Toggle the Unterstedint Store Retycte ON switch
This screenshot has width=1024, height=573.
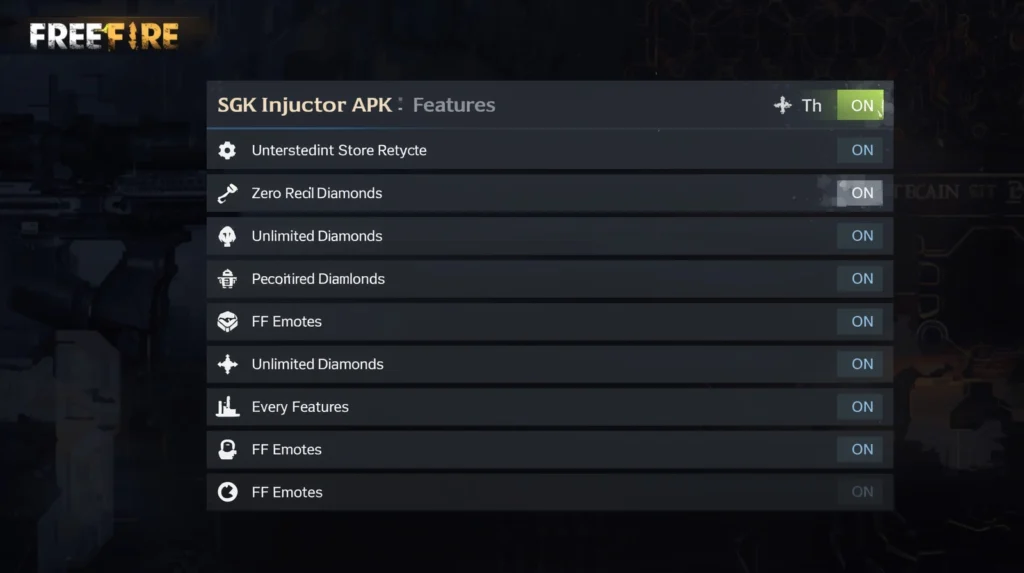click(861, 151)
